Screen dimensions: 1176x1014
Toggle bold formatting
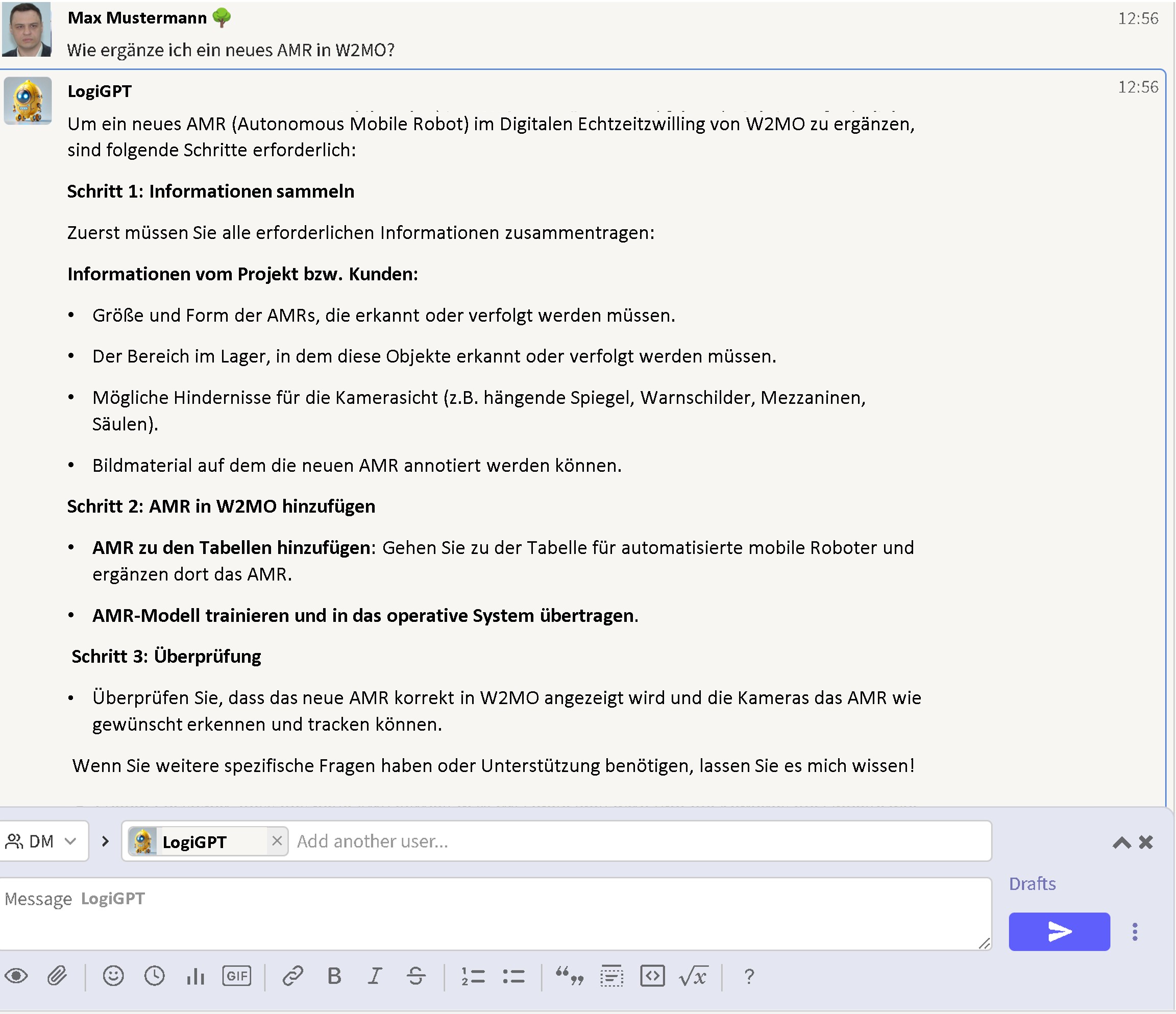pyautogui.click(x=334, y=976)
